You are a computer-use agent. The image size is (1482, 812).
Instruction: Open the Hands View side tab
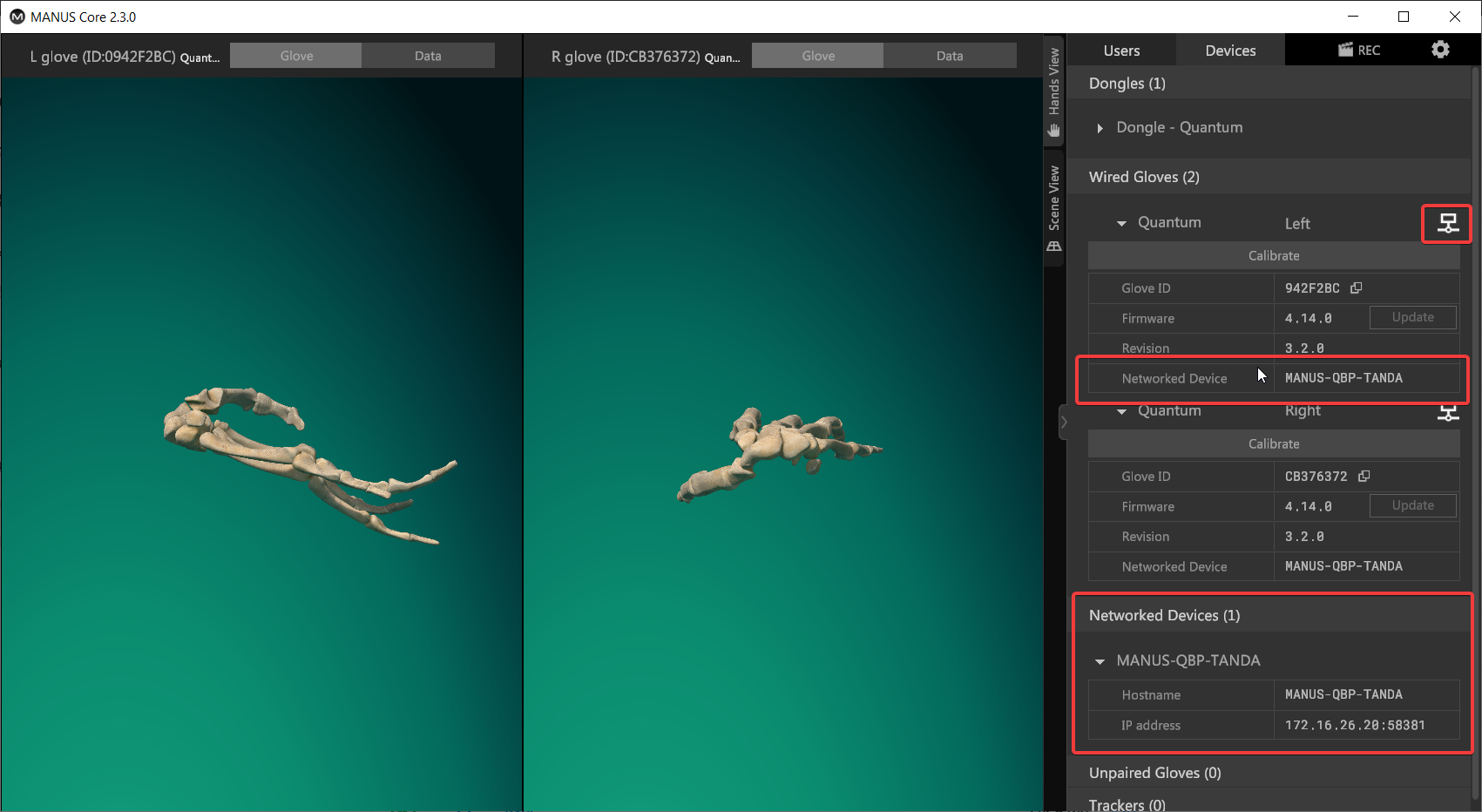click(1054, 91)
